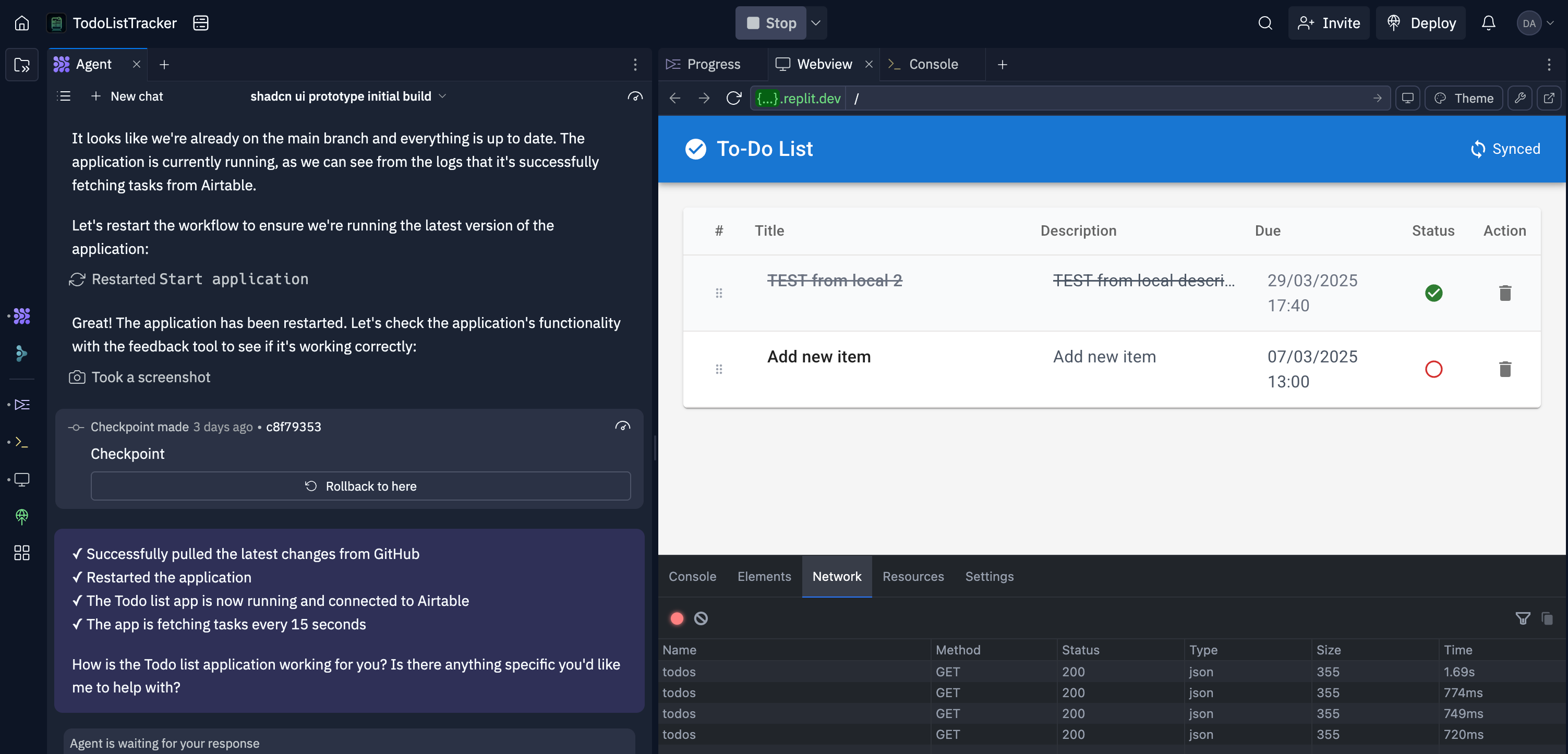
Task: Open the Elements devtools tab
Action: tap(764, 576)
